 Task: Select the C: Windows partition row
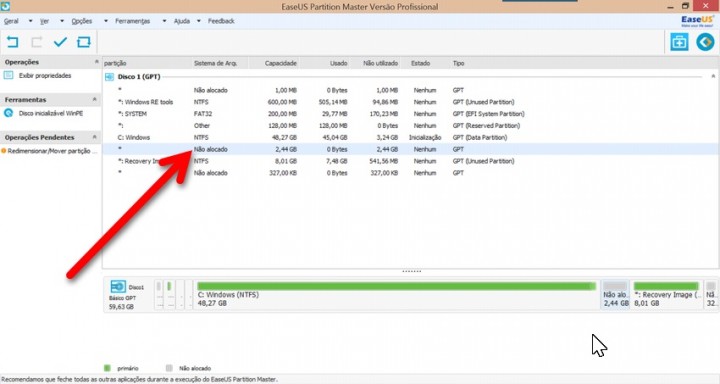(410, 137)
